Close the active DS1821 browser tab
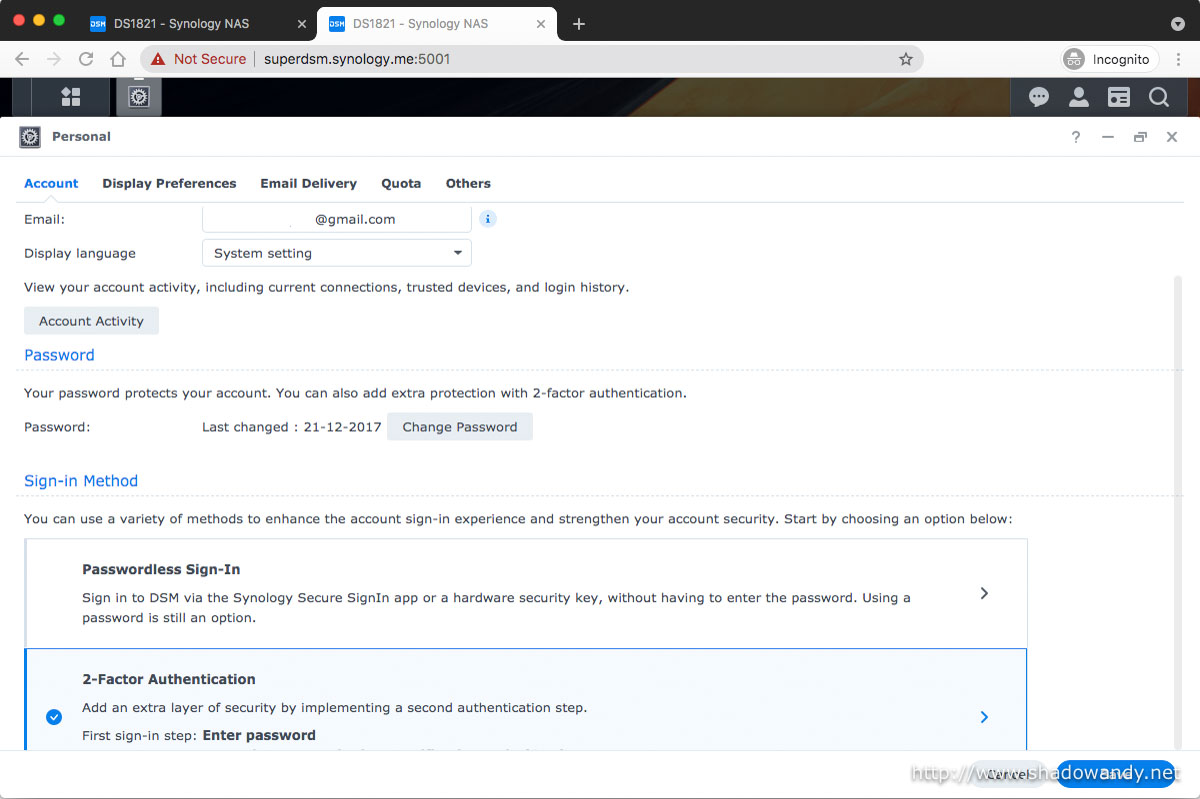Viewport: 1200px width, 799px height. pos(542,24)
